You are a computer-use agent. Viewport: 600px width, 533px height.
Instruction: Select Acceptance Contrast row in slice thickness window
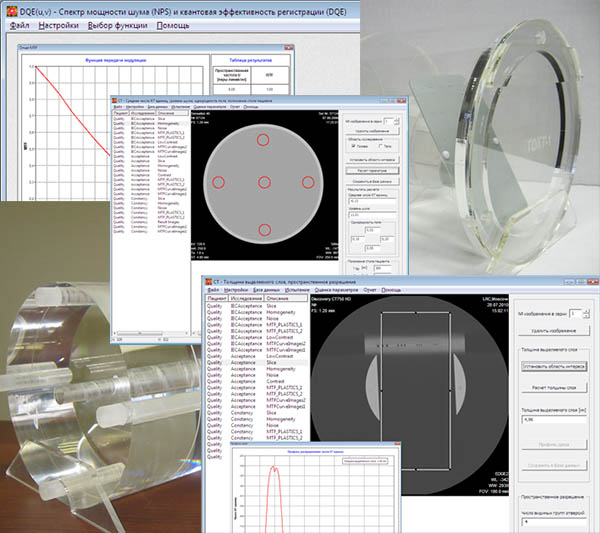click(257, 381)
